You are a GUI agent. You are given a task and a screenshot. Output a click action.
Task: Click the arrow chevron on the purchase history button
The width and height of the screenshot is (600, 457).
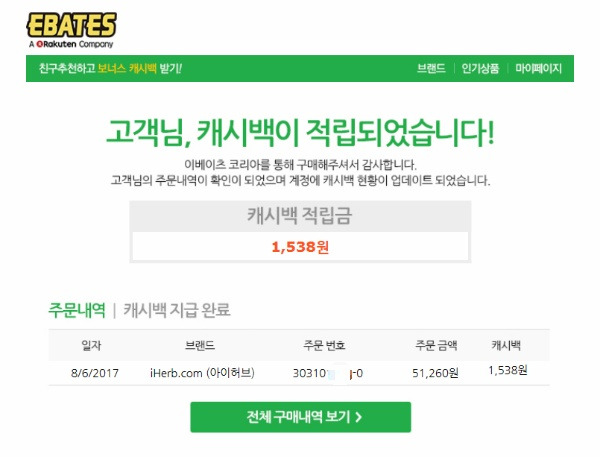[x=359, y=417]
